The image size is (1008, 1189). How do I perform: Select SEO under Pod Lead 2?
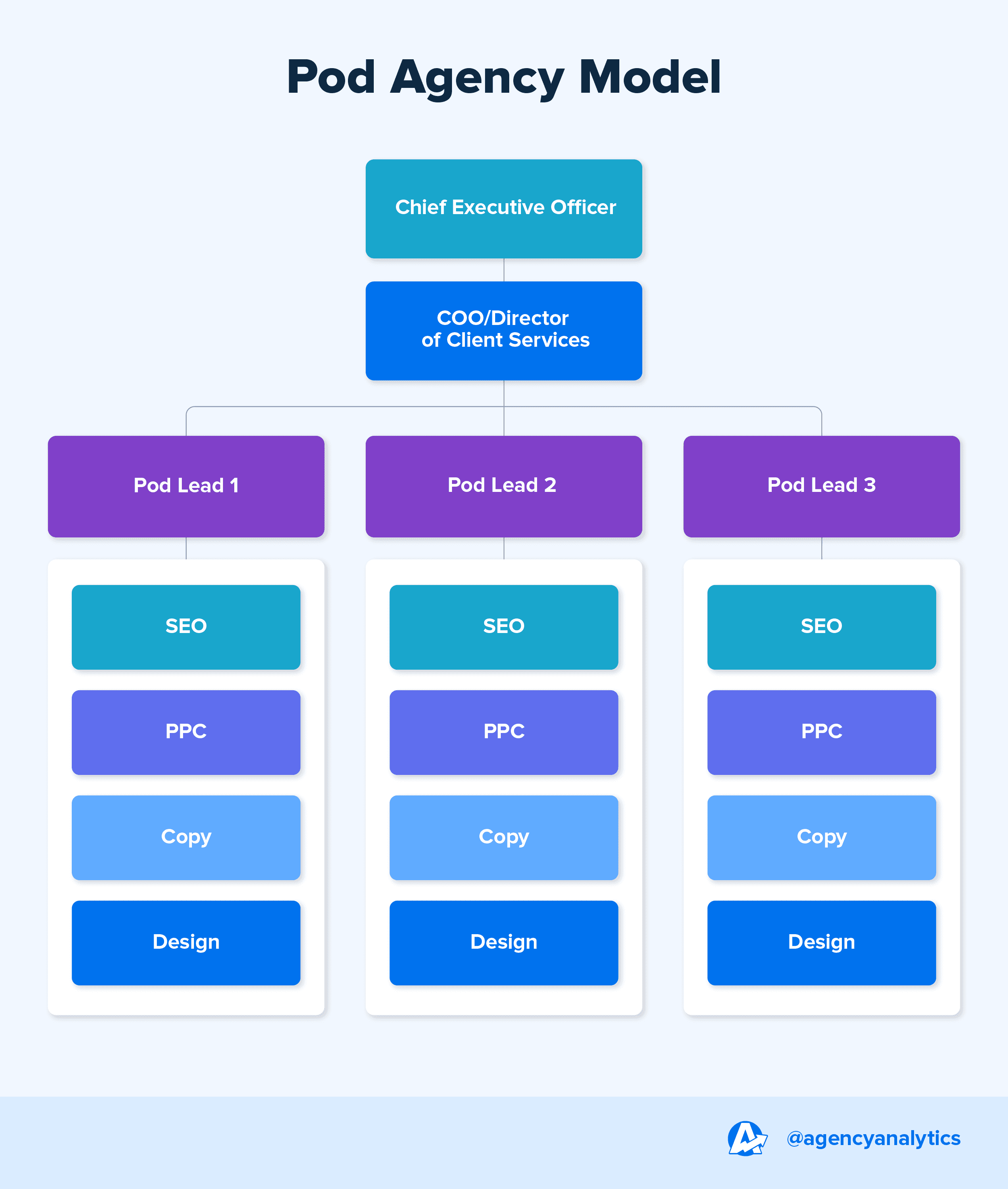coord(504,627)
